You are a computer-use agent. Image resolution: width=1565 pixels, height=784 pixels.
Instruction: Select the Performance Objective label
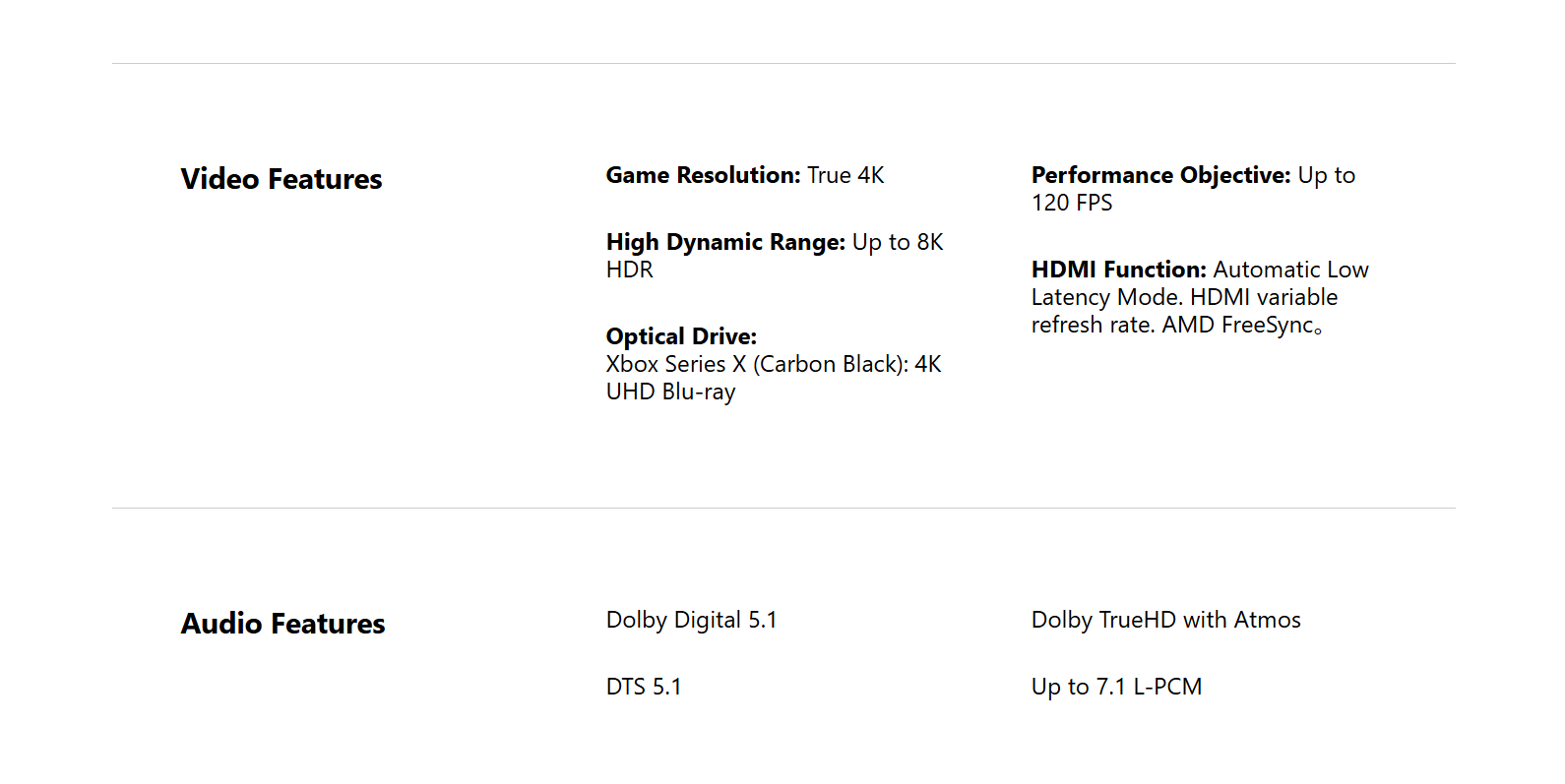[1161, 175]
